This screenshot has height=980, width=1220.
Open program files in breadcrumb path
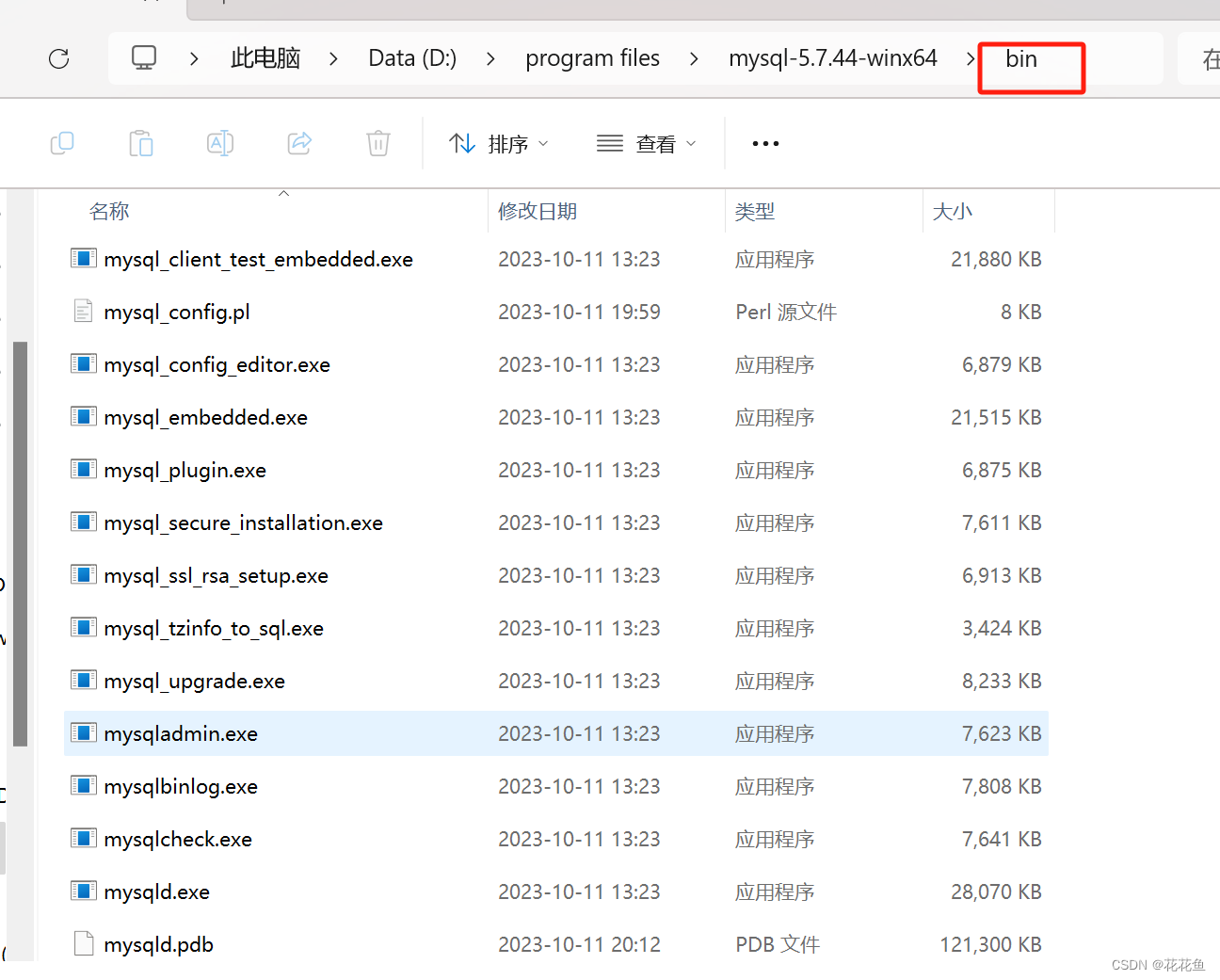pyautogui.click(x=592, y=57)
